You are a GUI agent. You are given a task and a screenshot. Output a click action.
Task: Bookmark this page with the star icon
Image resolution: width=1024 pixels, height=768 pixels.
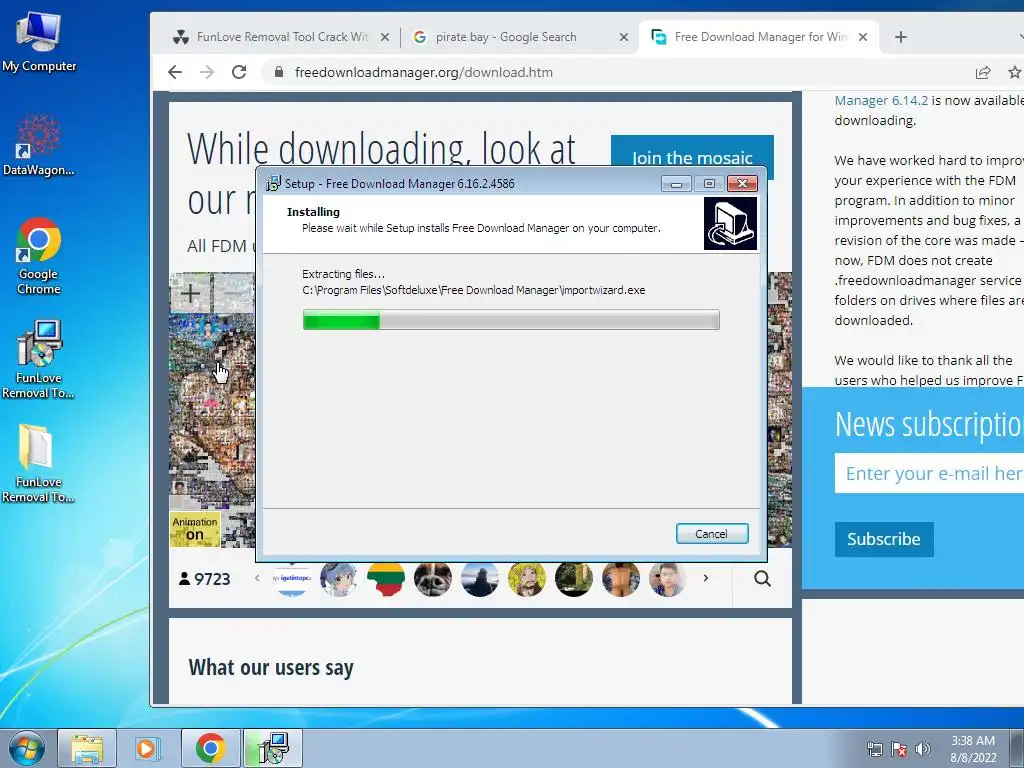1014,72
